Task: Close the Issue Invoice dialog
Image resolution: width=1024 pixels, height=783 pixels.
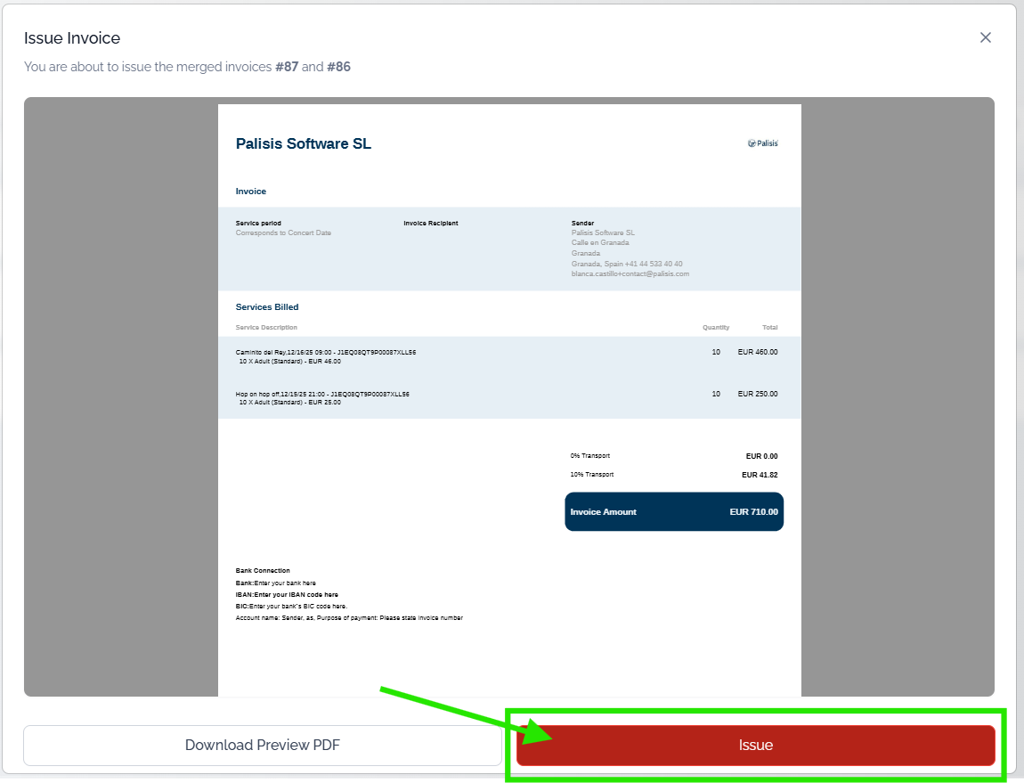Action: click(x=985, y=38)
